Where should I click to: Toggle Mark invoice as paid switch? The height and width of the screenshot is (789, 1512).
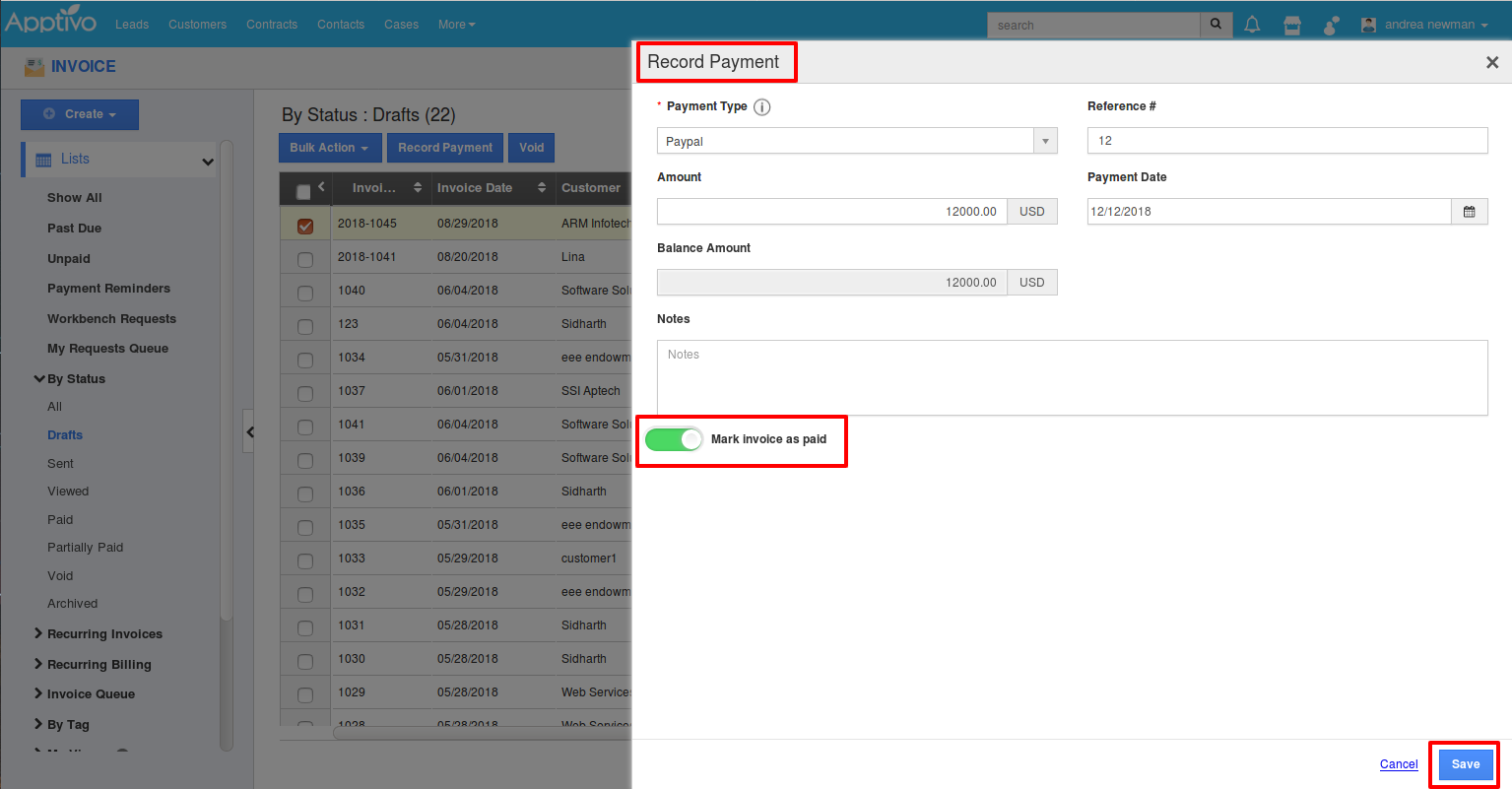tap(674, 439)
